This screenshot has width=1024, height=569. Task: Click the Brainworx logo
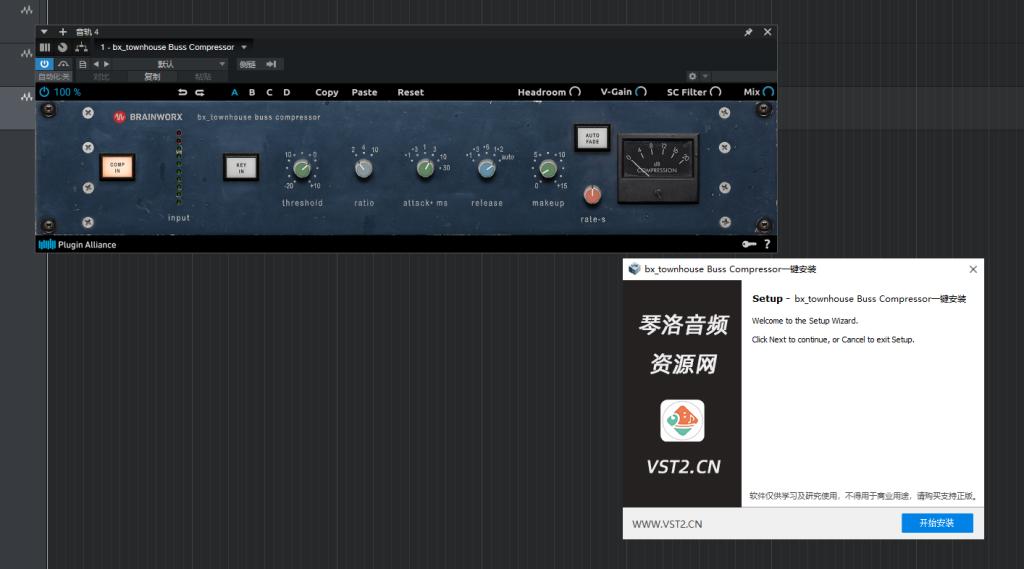click(148, 117)
